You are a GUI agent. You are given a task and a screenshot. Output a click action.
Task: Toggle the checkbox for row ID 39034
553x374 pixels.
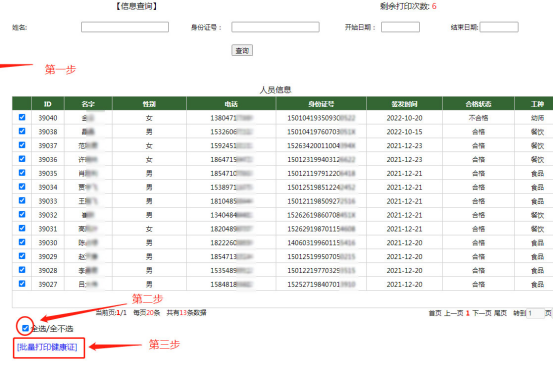(22, 187)
